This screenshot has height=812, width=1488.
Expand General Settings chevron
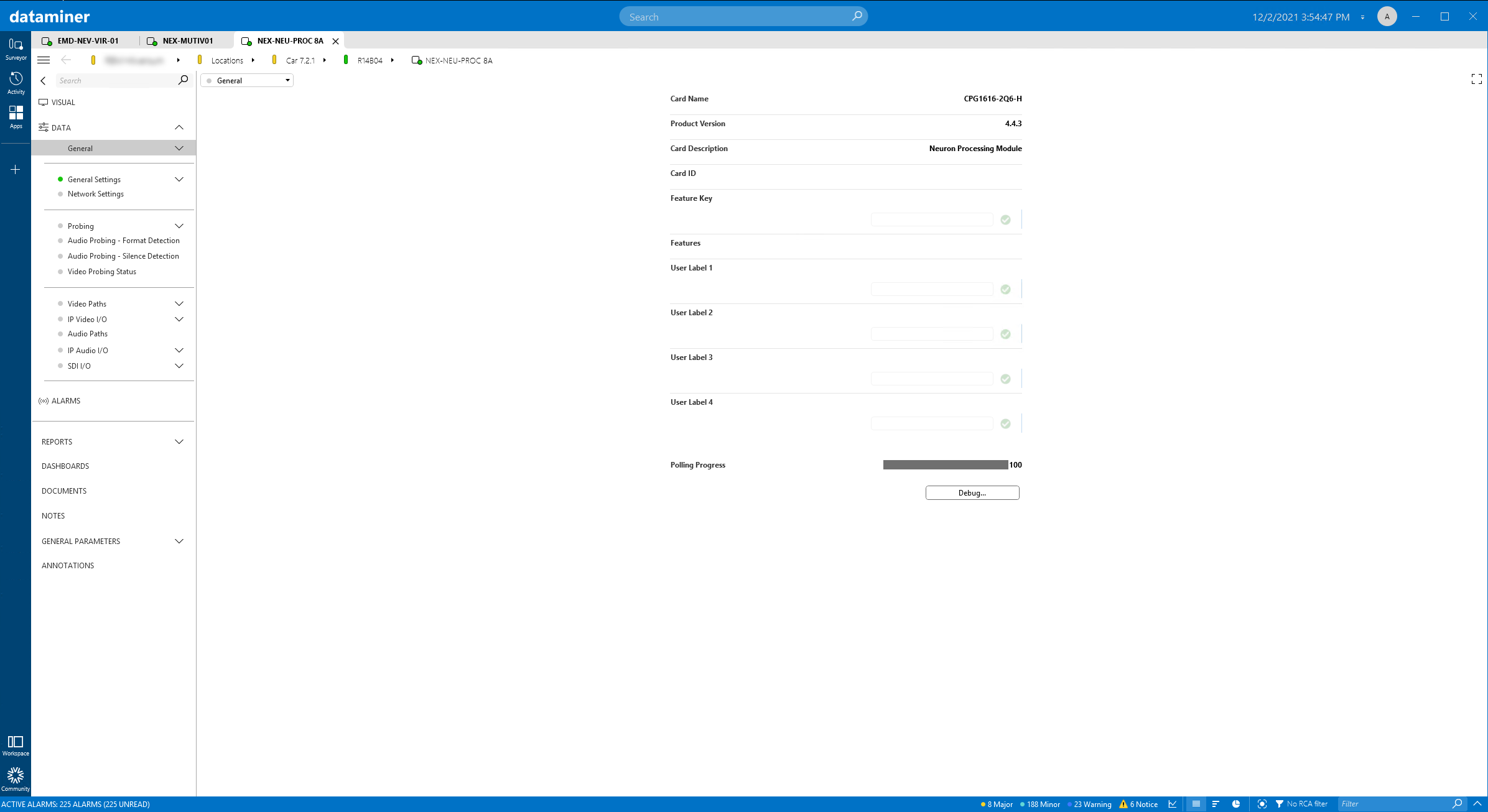click(x=179, y=179)
